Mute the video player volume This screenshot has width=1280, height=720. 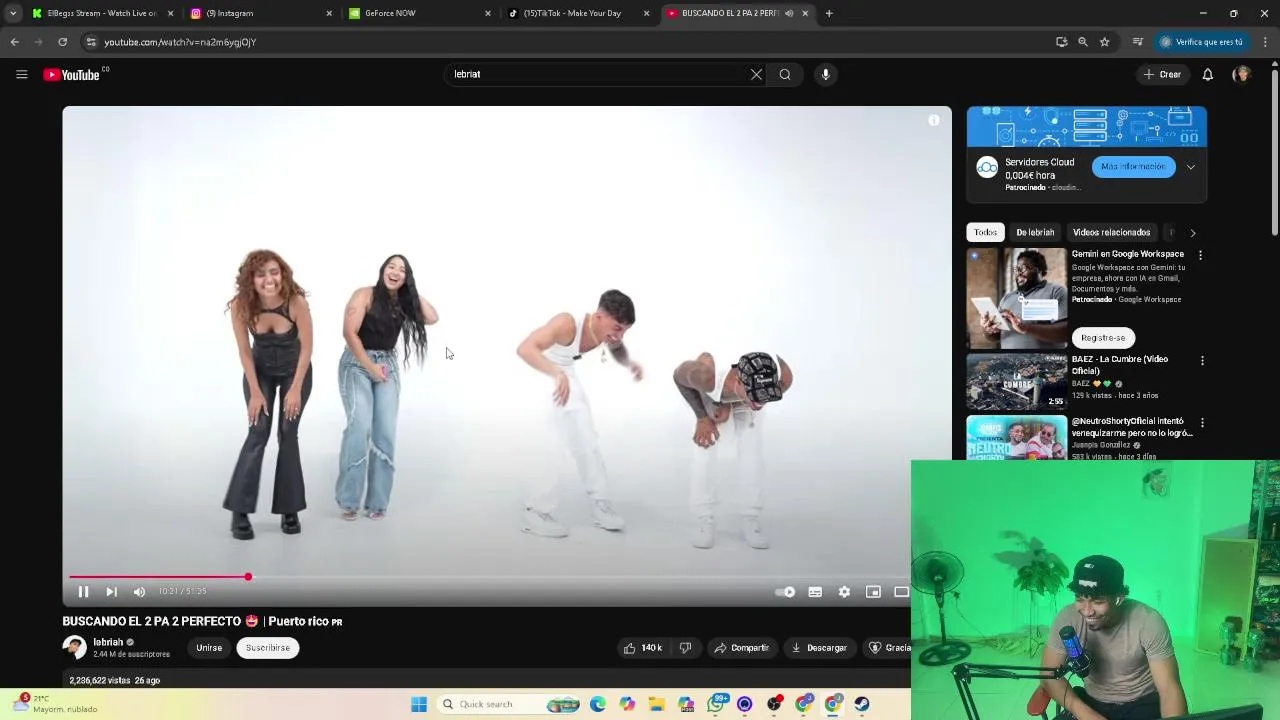[139, 592]
